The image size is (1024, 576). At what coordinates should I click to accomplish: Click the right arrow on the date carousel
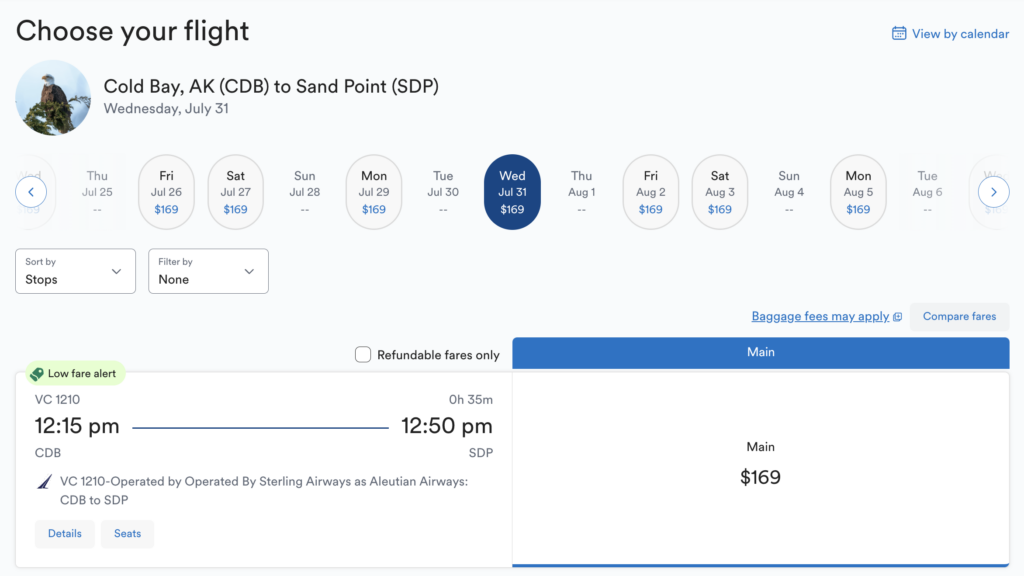993,191
